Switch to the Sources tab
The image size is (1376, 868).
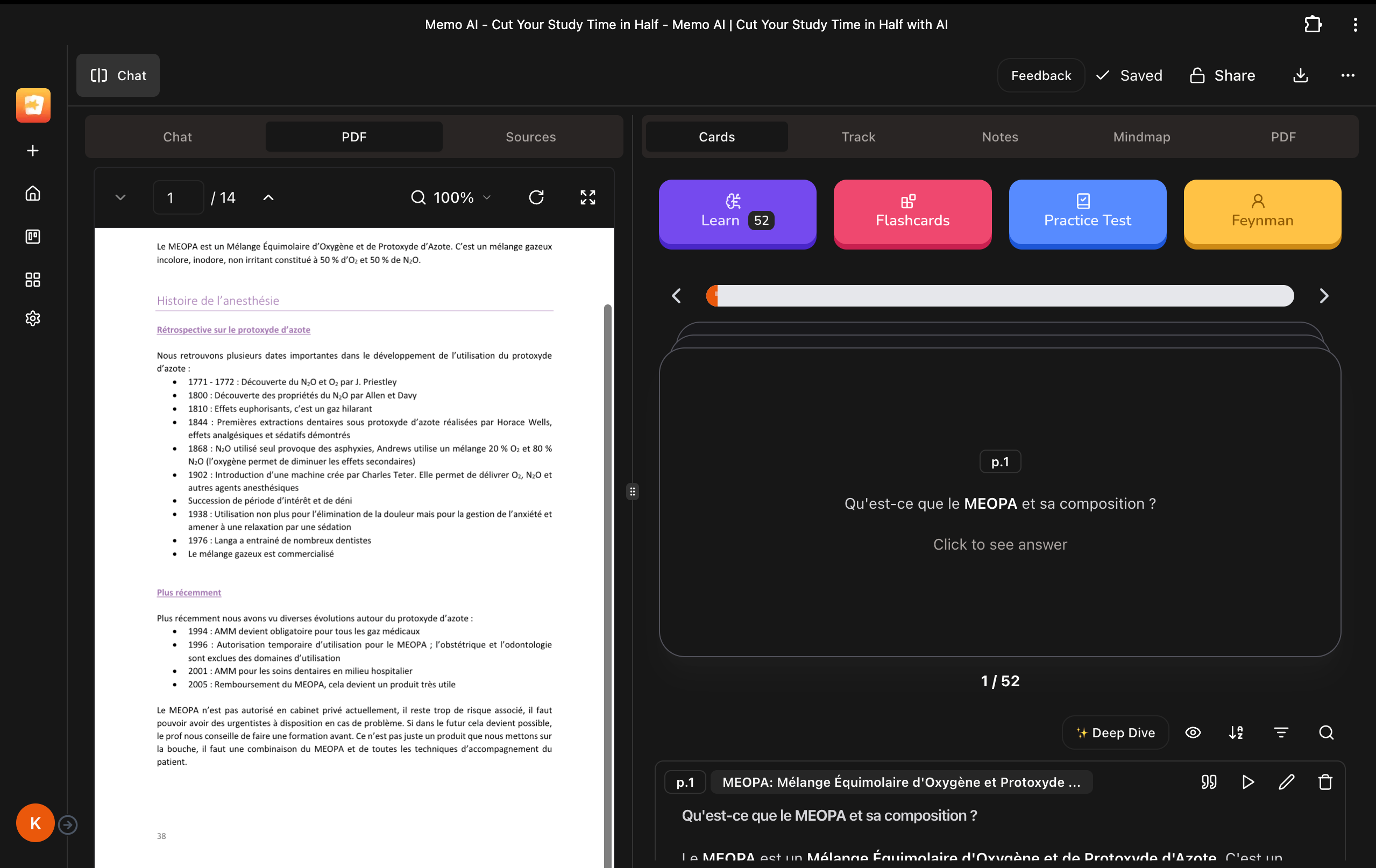(x=530, y=137)
